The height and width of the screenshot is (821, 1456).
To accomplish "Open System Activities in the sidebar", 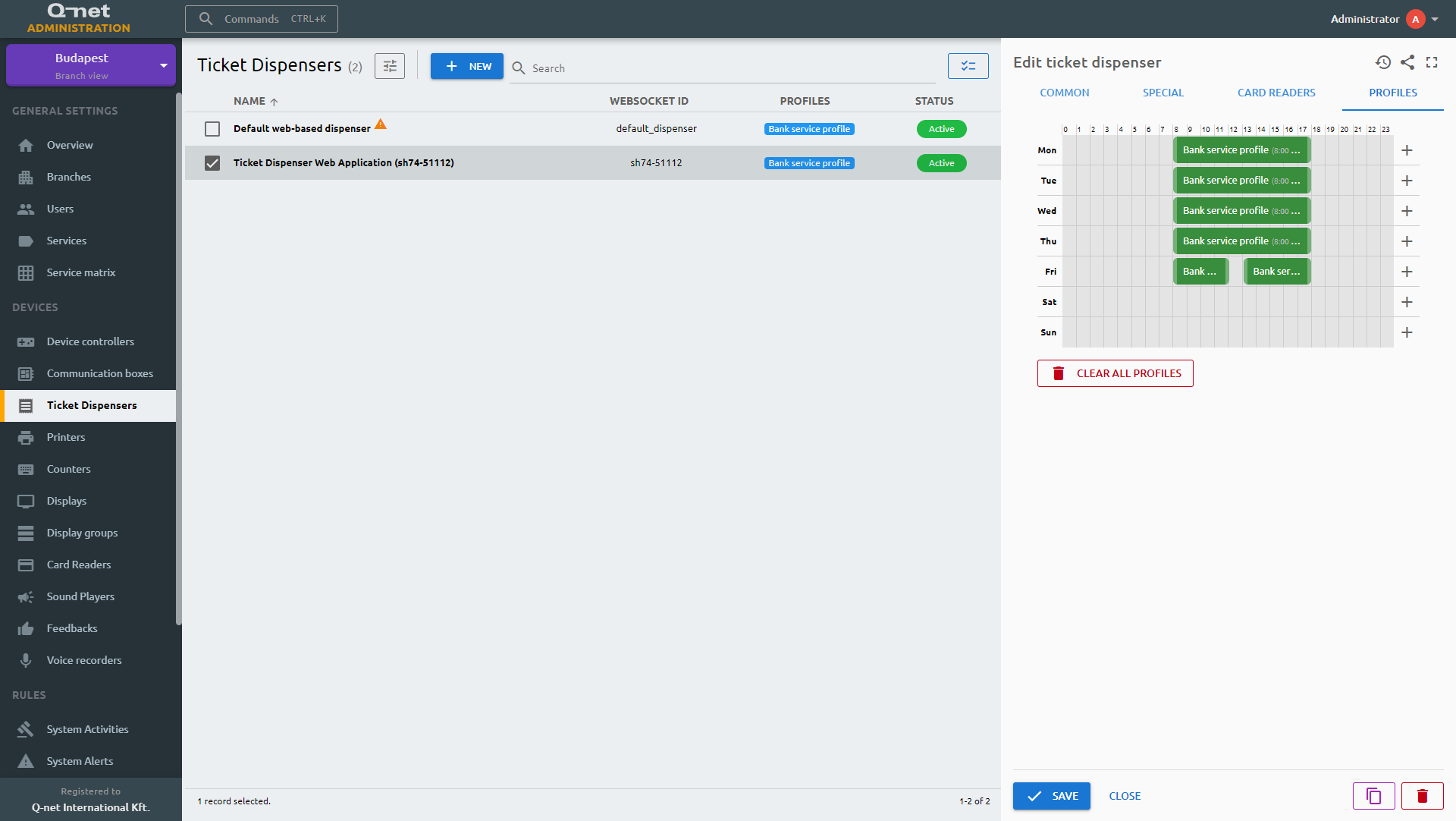I will 88,729.
